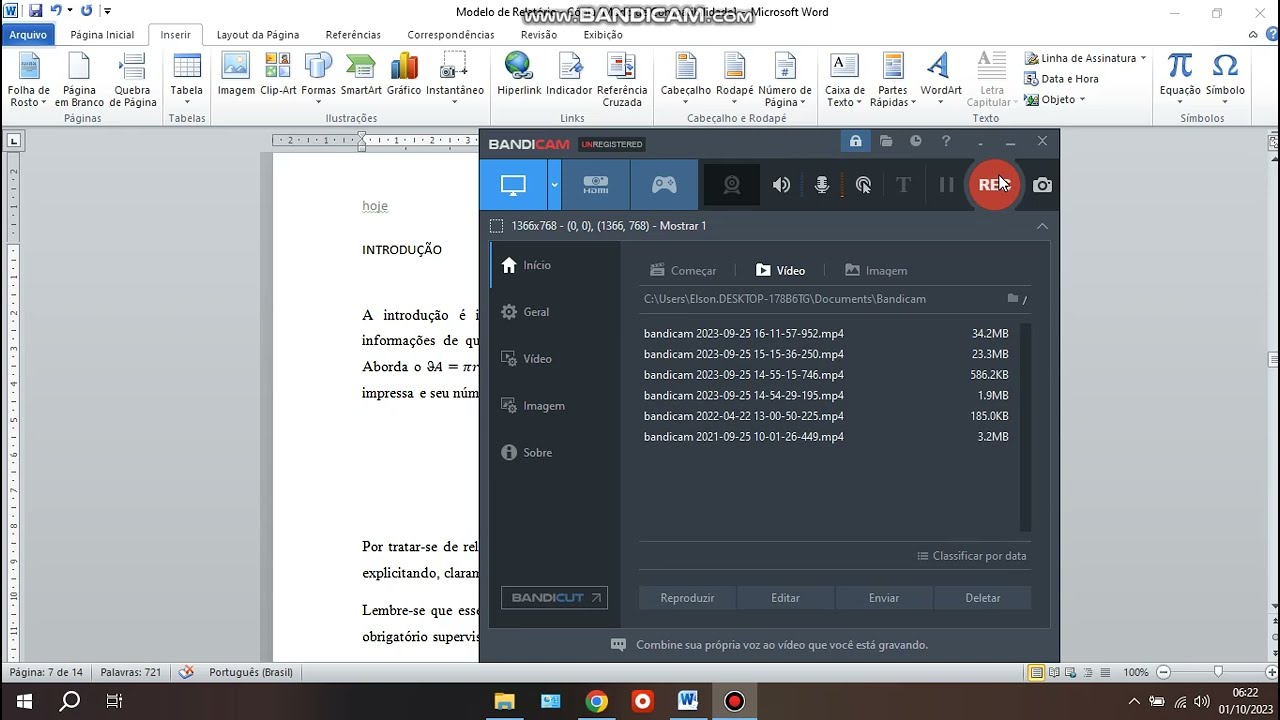Viewport: 1280px width, 720px height.
Task: Open Cabeçalho header dropdown
Action: click(x=686, y=80)
